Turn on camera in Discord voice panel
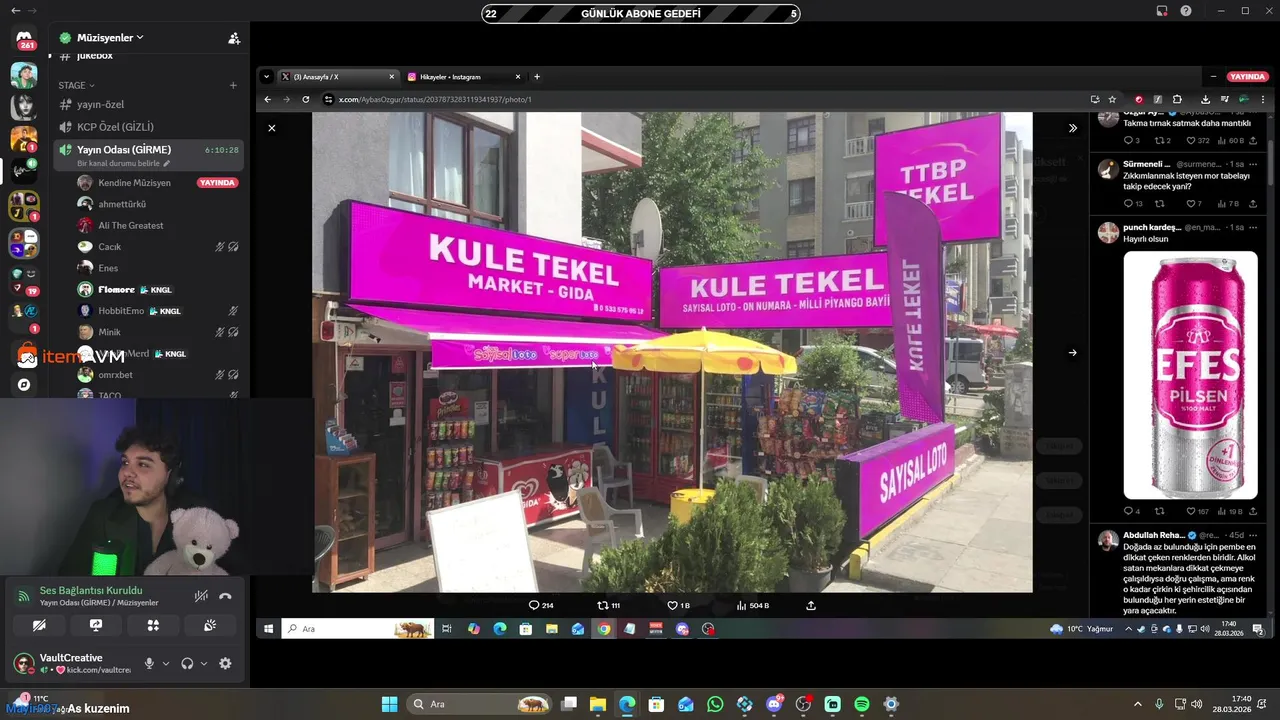The image size is (1280, 720). click(39, 625)
